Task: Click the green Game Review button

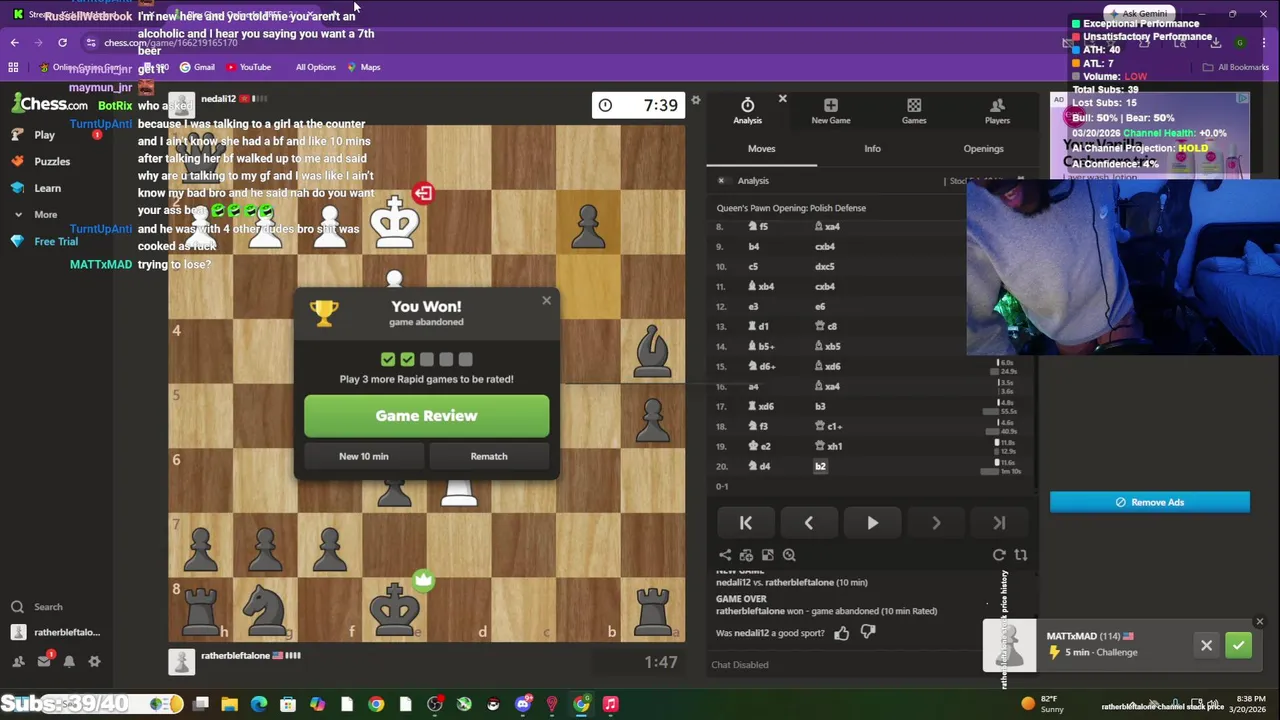Action: coord(426,416)
